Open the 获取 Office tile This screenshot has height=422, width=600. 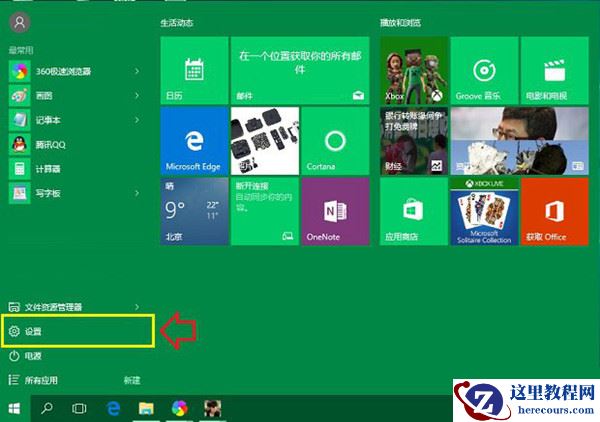click(x=555, y=211)
